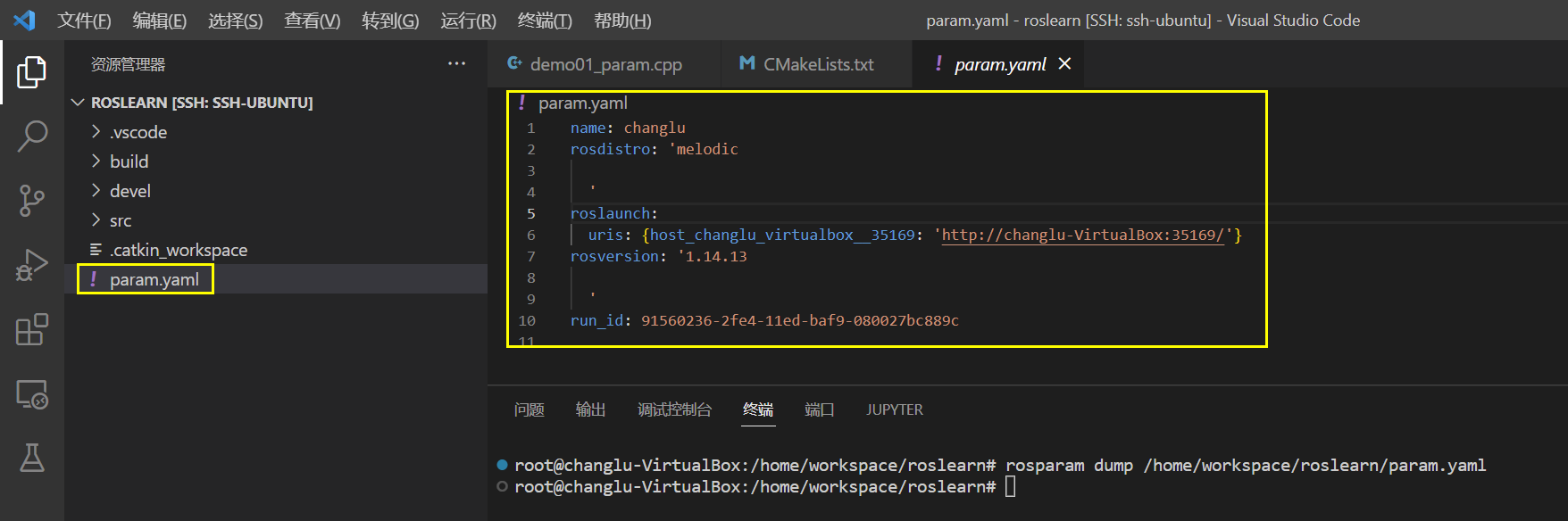Click 'roslaunch:' key on line 5

(x=614, y=213)
